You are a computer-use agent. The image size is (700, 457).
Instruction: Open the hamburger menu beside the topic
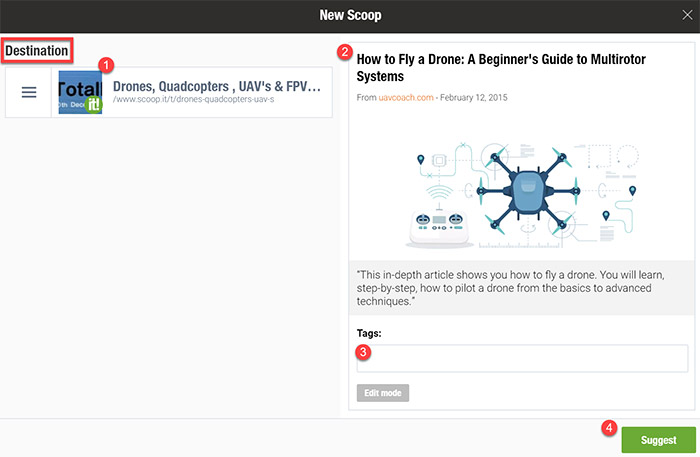click(x=29, y=92)
